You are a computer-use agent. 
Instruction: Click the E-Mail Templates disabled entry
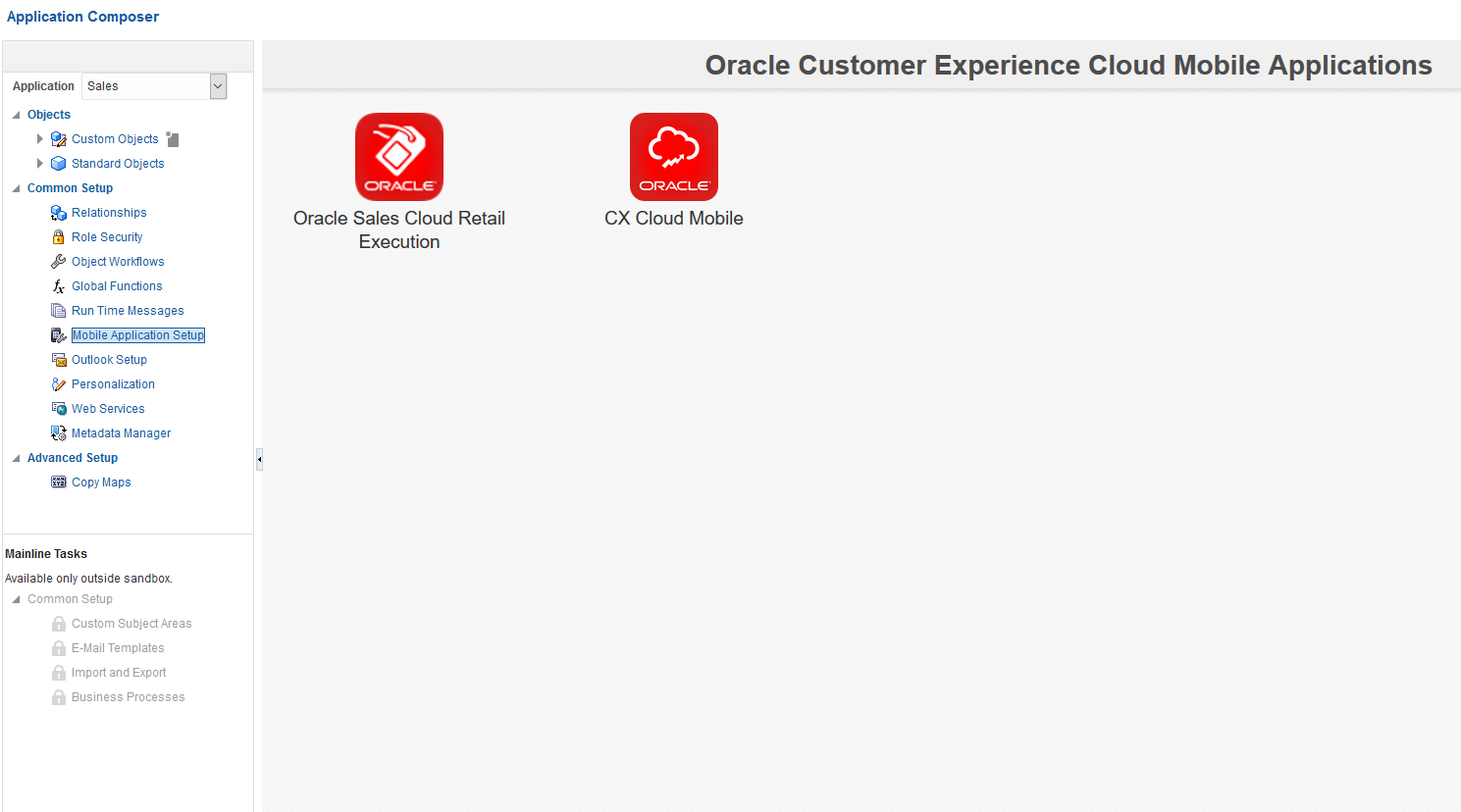118,648
